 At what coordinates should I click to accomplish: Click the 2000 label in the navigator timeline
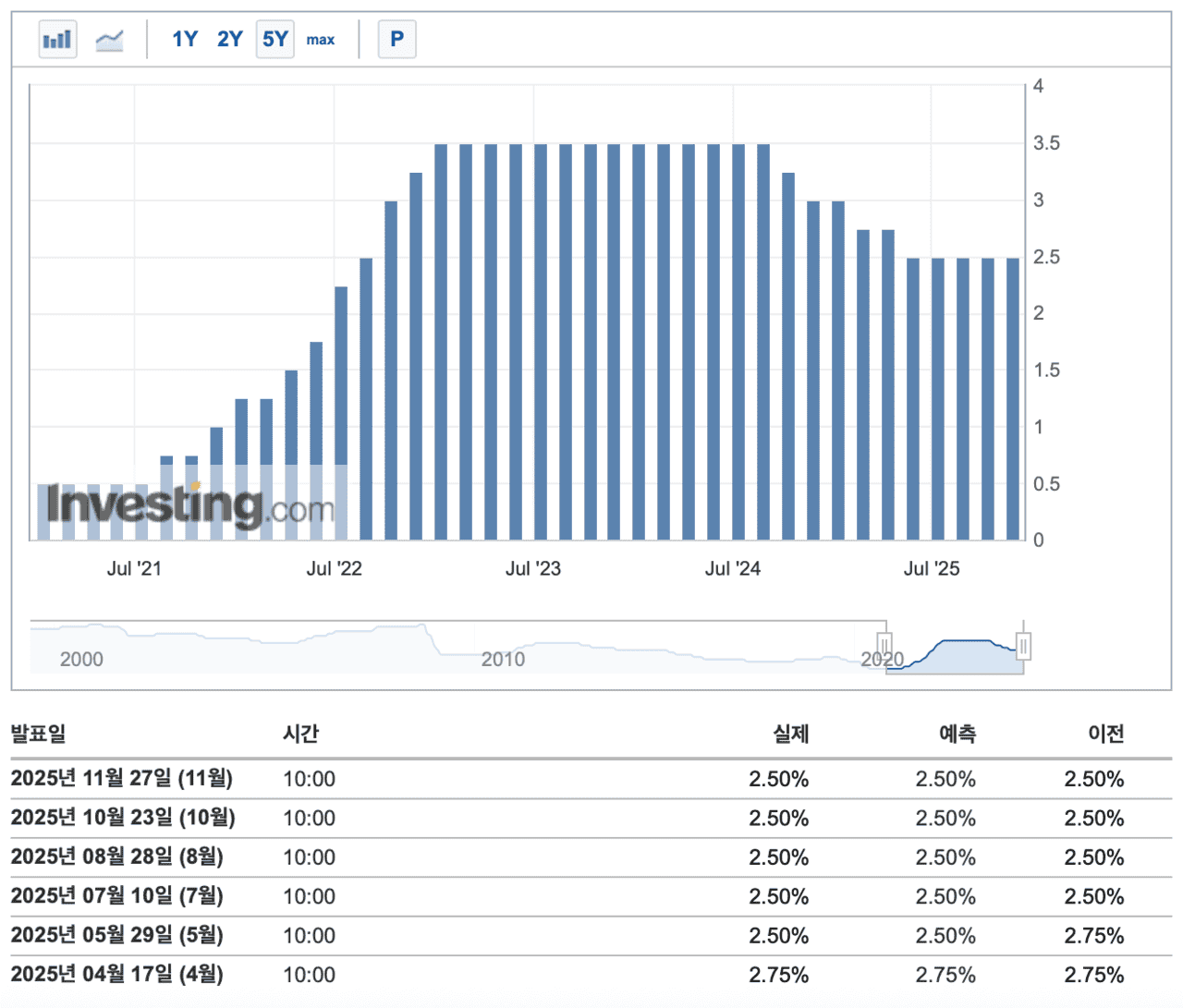(81, 659)
